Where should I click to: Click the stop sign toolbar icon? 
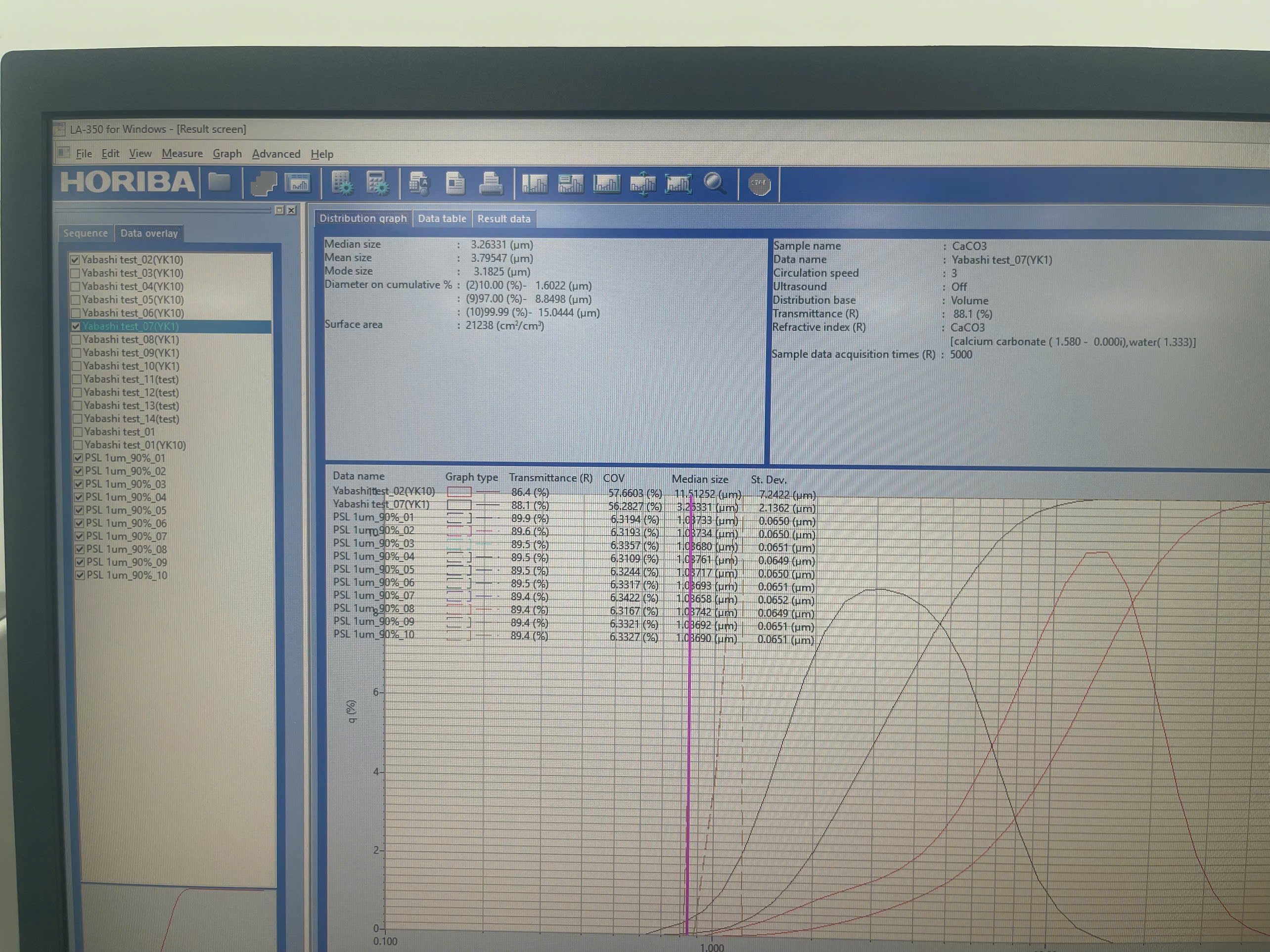(759, 184)
